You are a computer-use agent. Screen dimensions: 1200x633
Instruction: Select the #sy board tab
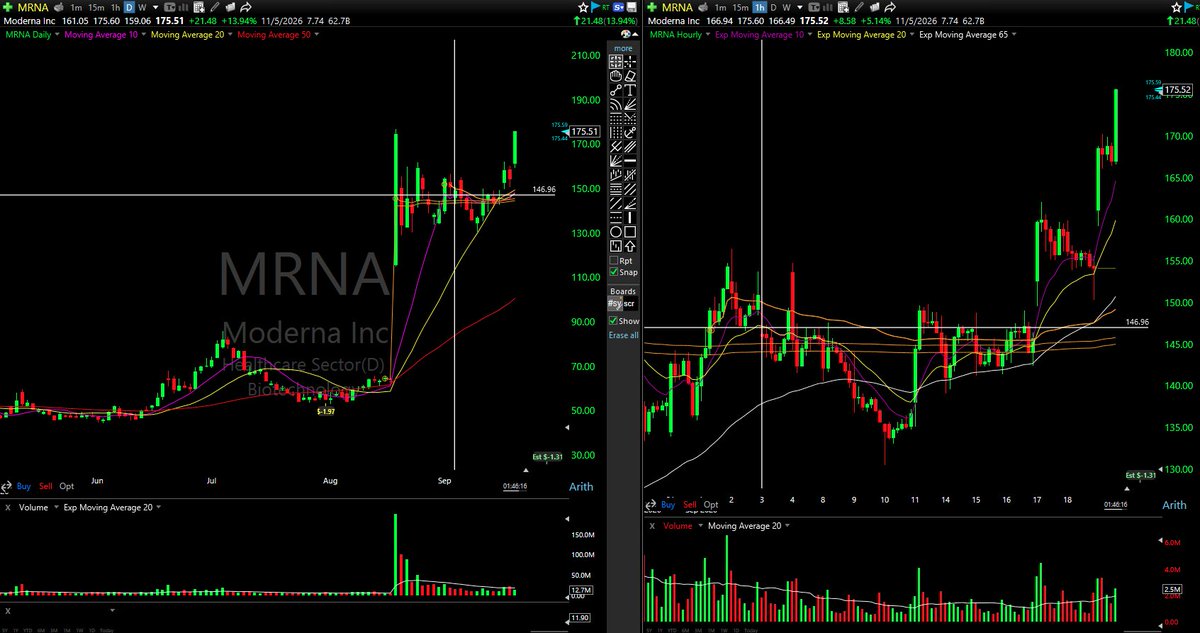point(614,303)
